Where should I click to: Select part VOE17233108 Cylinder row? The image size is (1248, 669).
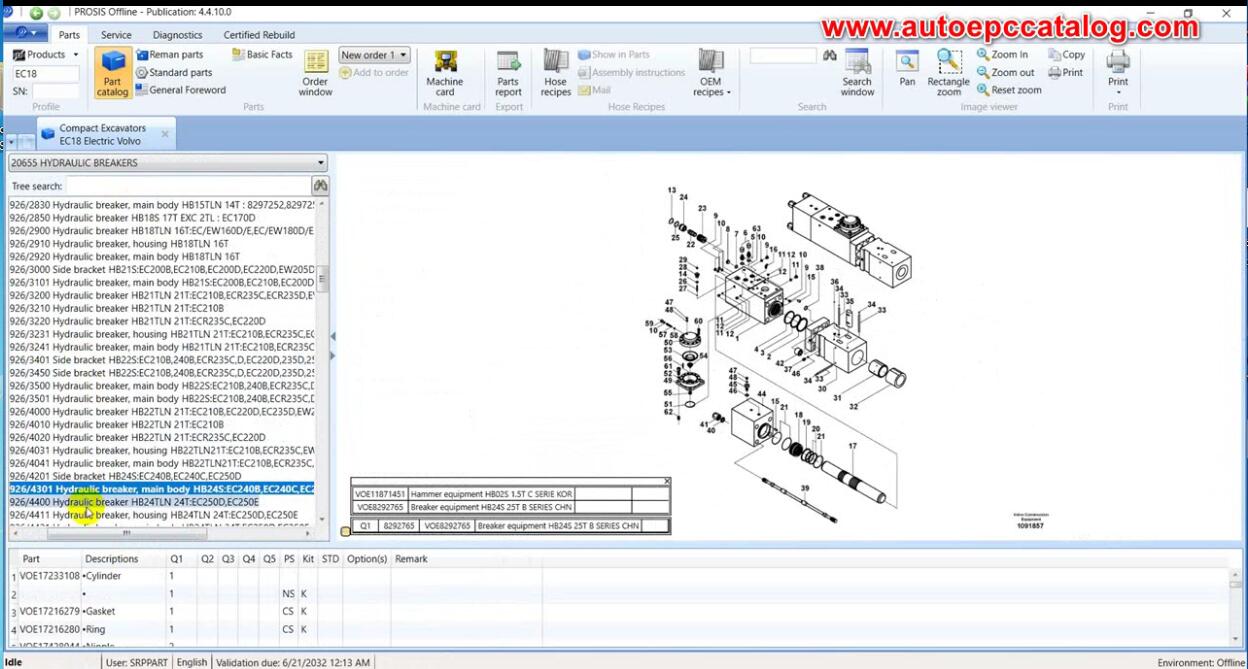click(x=620, y=576)
